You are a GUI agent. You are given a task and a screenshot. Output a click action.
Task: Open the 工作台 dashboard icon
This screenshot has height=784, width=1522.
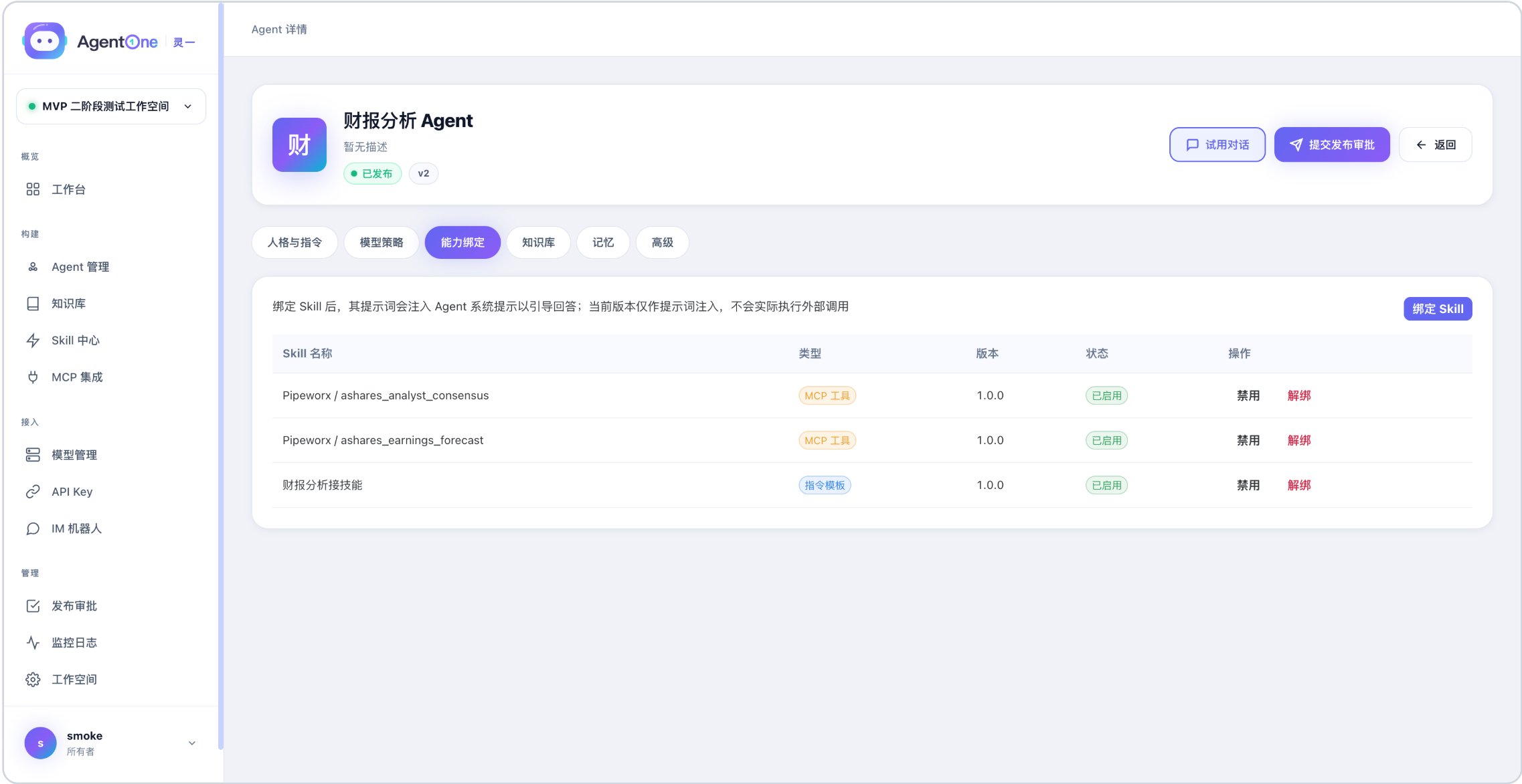point(33,189)
